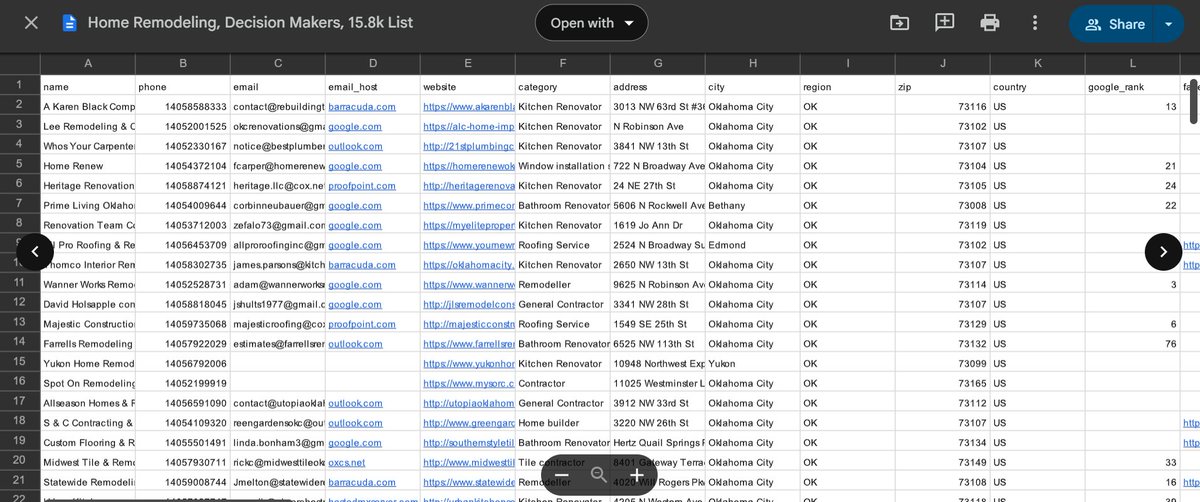Select google_rank cell 76
This screenshot has width=1200, height=502.
tap(1132, 343)
